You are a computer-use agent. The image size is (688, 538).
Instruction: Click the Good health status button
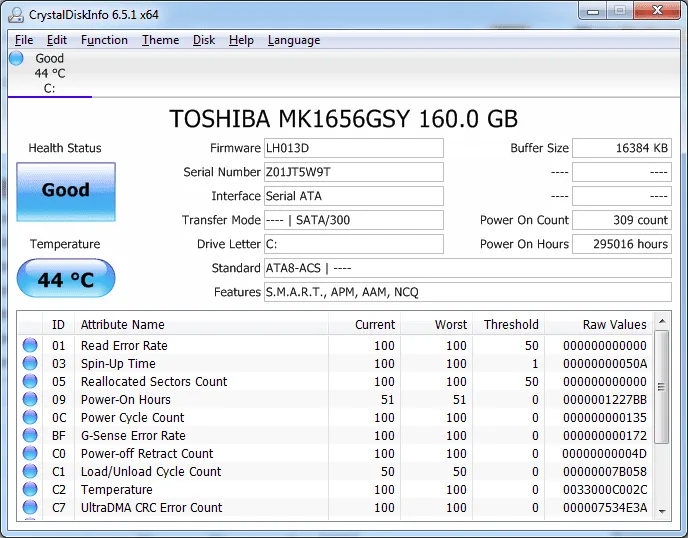(66, 190)
